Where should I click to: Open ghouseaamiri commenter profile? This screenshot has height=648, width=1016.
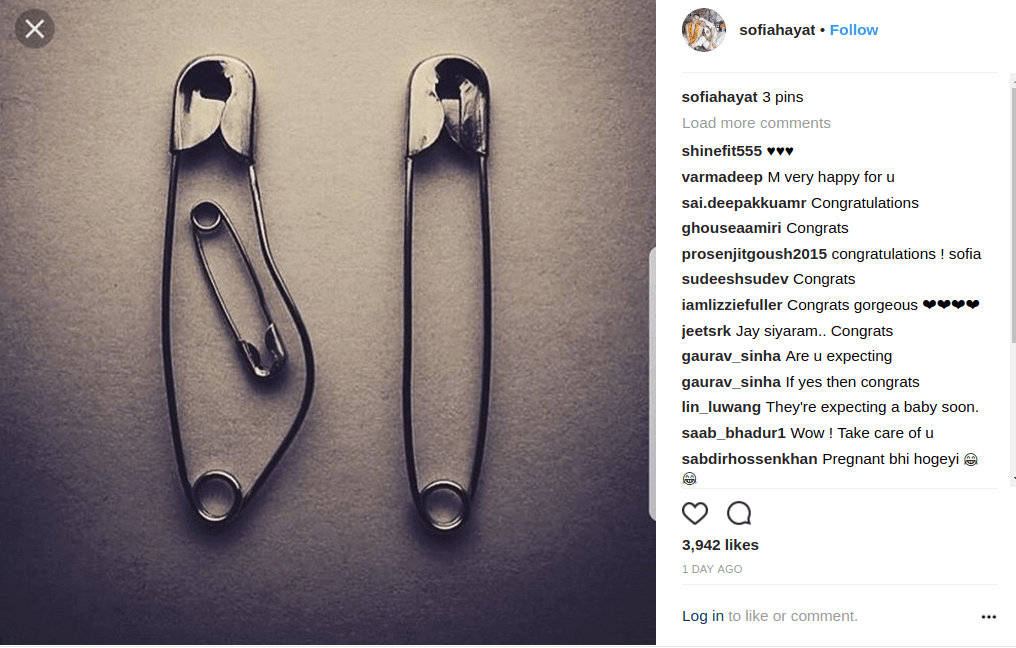pos(731,228)
